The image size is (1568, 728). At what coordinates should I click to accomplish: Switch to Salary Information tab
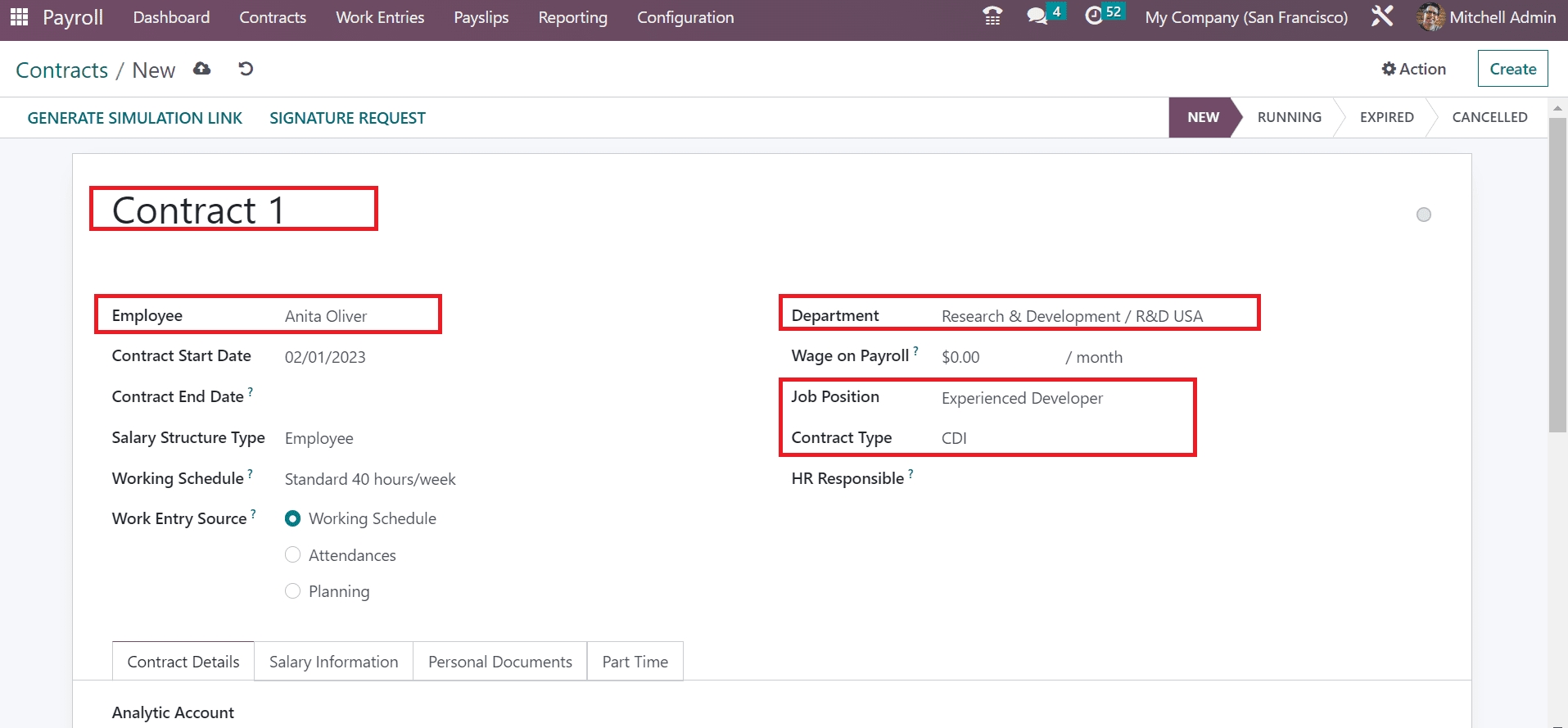pyautogui.click(x=333, y=662)
